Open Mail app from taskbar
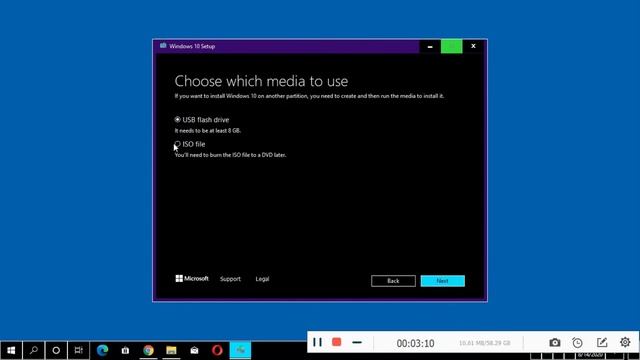The height and width of the screenshot is (360, 640). [194, 350]
